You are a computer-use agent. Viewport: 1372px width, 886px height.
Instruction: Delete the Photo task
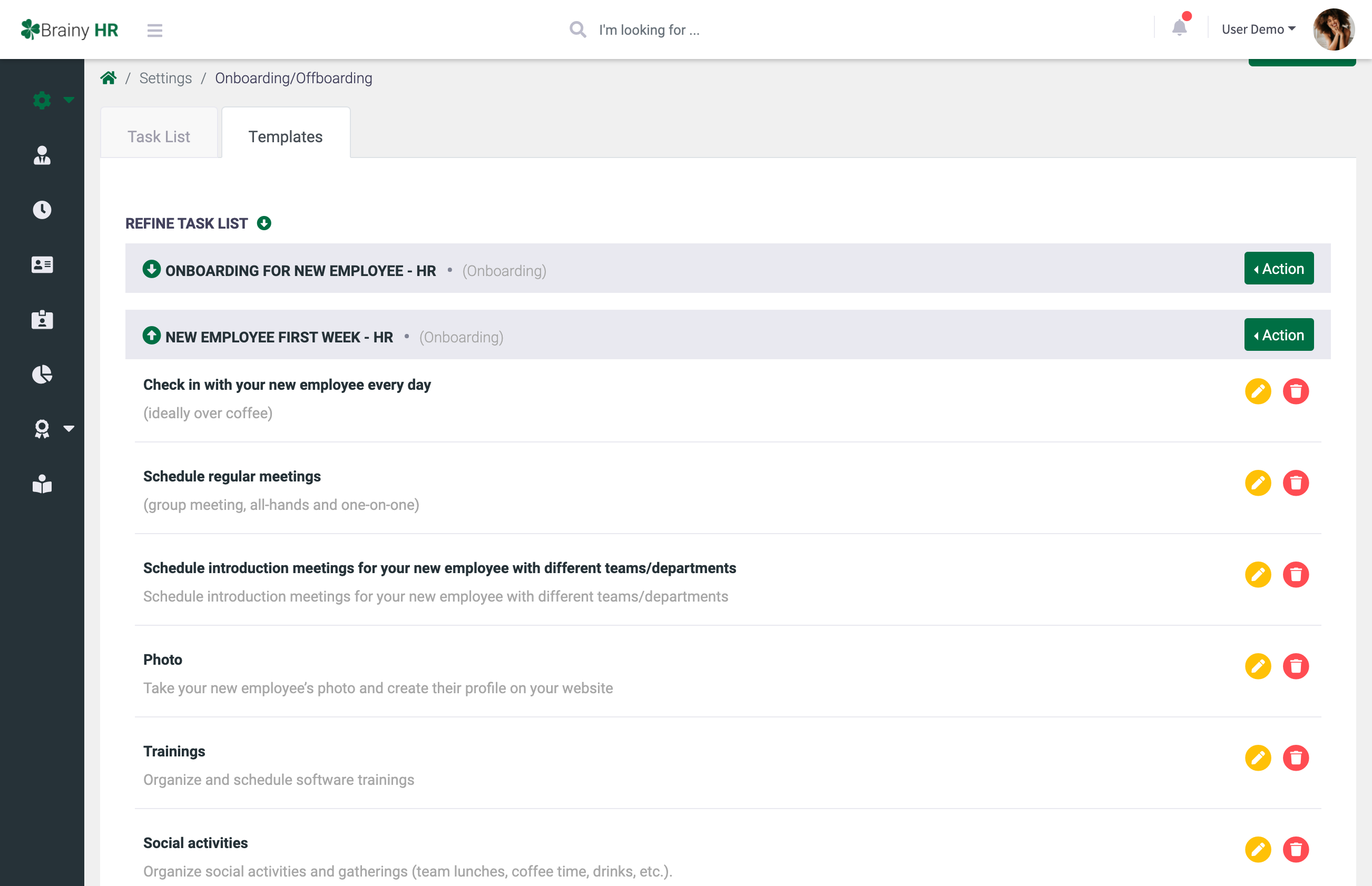(1296, 666)
